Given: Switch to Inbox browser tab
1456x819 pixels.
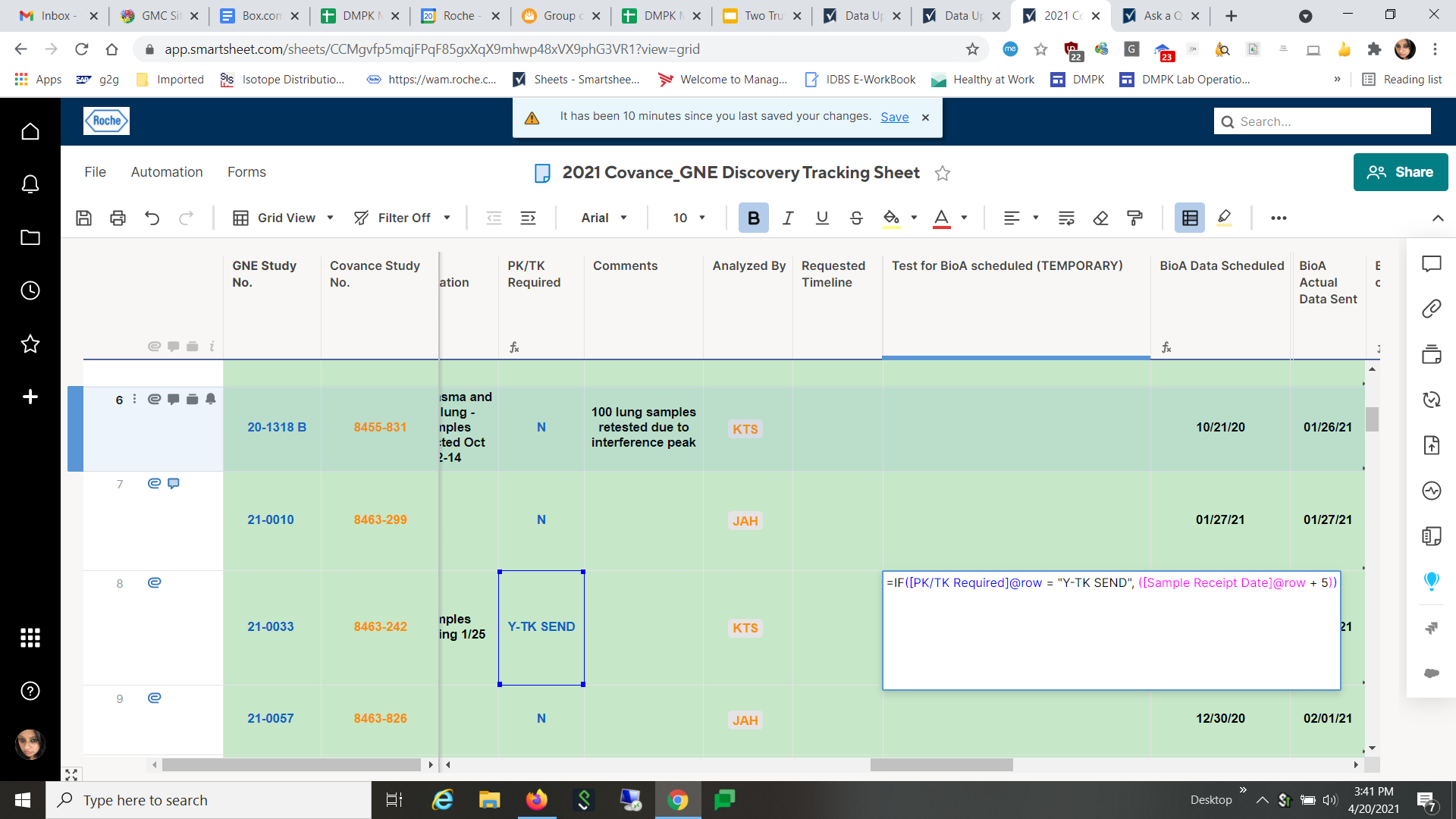Looking at the screenshot, I should pos(58,16).
